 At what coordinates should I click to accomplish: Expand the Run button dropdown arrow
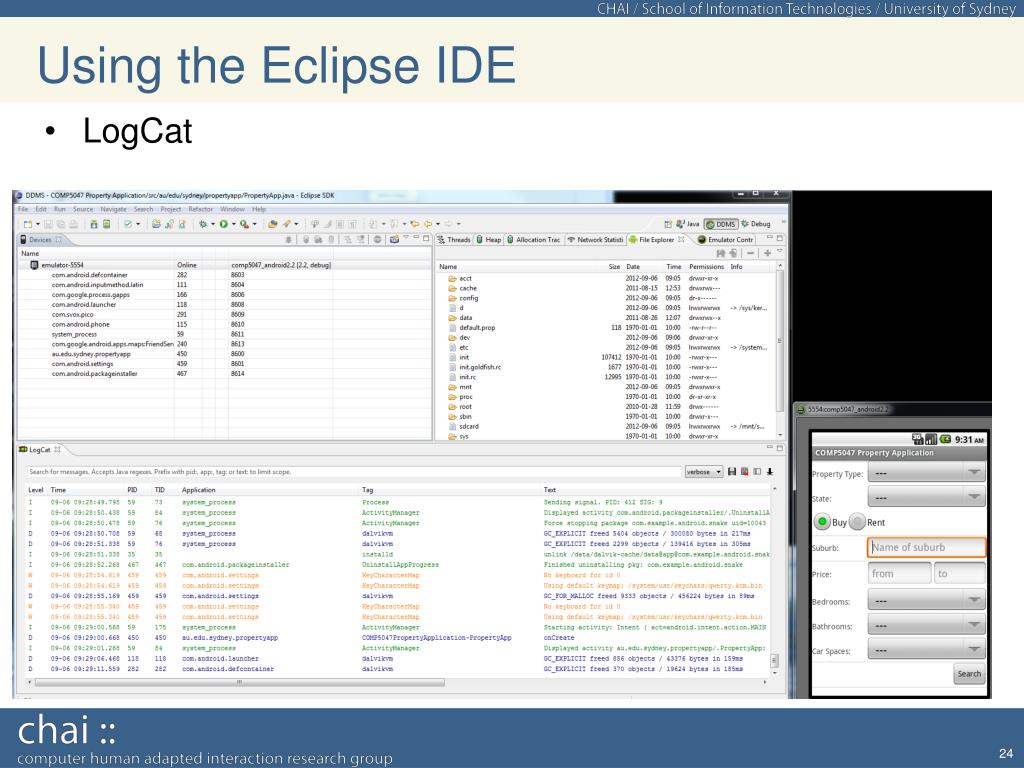point(233,224)
